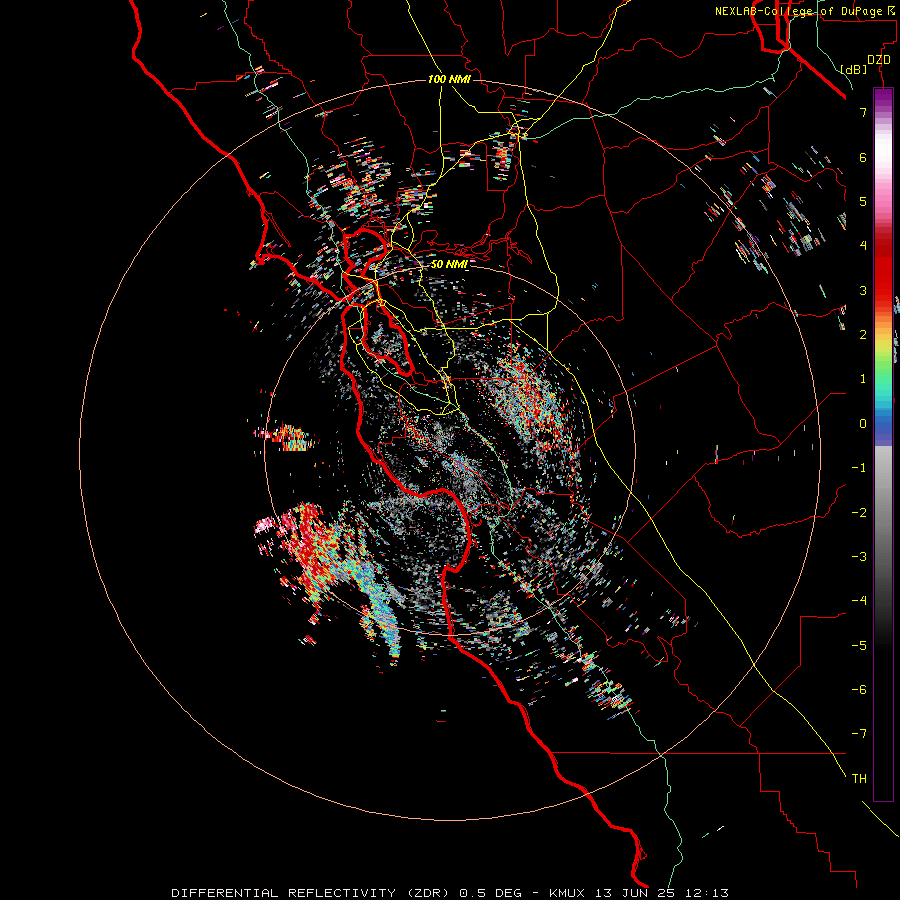The width and height of the screenshot is (900, 900).
Task: Click the 50 NMI range ring label
Action: pyautogui.click(x=449, y=265)
